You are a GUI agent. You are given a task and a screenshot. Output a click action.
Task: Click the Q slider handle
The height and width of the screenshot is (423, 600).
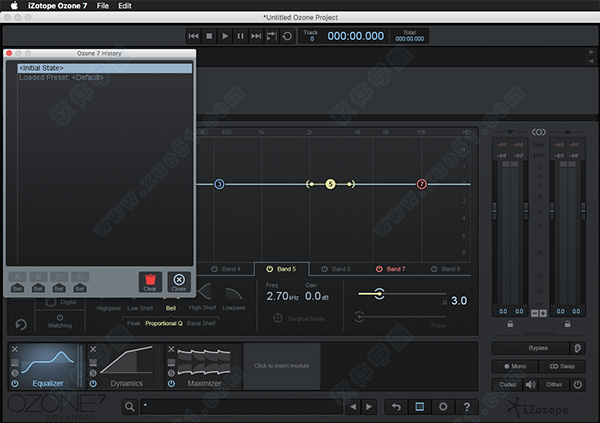[x=379, y=294]
